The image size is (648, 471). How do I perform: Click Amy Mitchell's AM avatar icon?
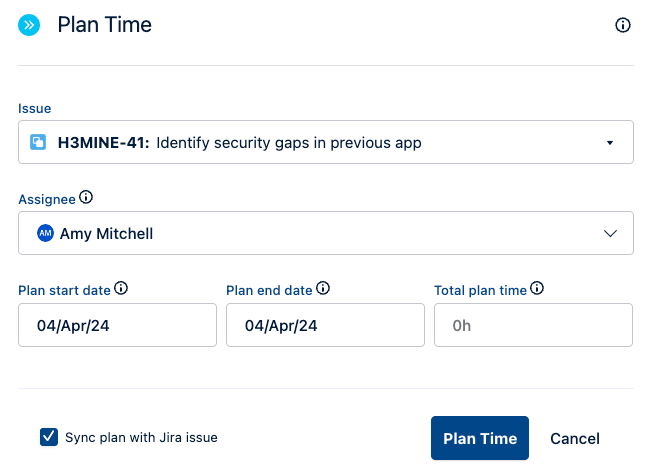click(x=45, y=233)
